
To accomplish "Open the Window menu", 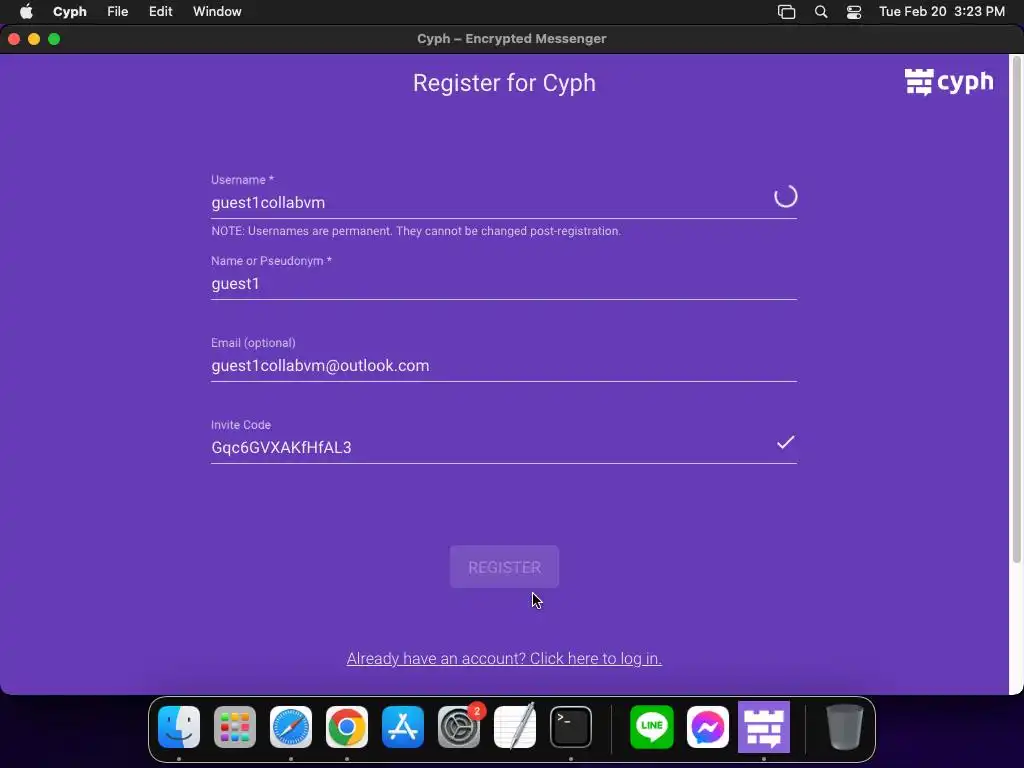I will 217,12.
